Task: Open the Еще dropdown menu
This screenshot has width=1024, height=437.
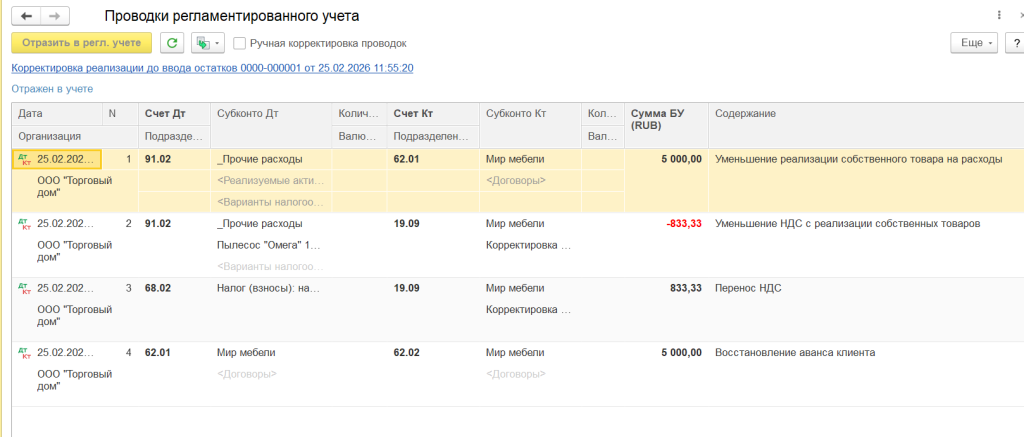Action: tap(974, 43)
